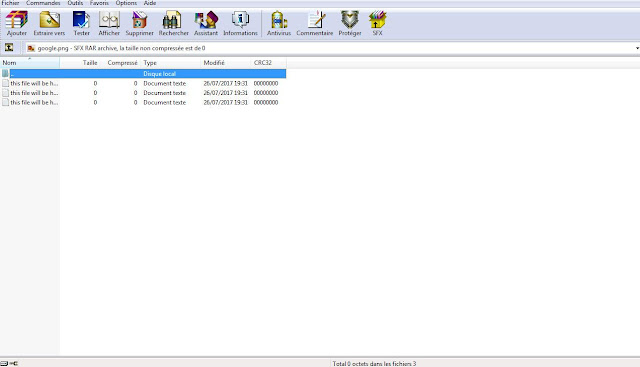Sort by the Nom column header
640x367 pixels.
click(x=30, y=63)
